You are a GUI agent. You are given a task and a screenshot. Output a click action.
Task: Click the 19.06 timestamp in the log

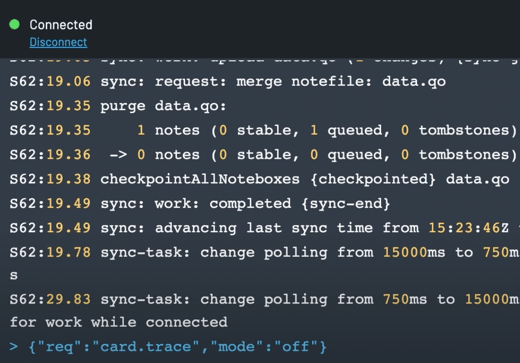pyautogui.click(x=68, y=82)
